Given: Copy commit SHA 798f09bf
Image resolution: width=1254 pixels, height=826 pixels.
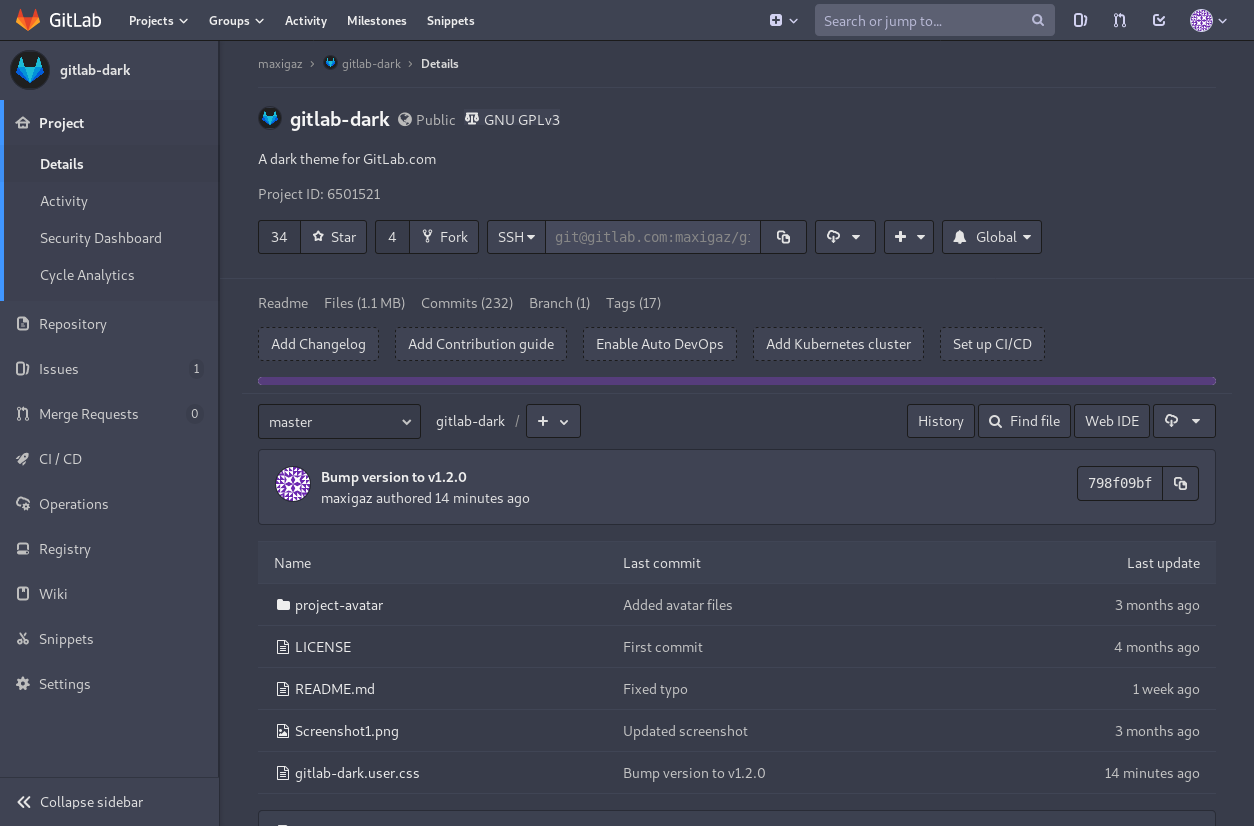Looking at the screenshot, I should pos(1180,484).
